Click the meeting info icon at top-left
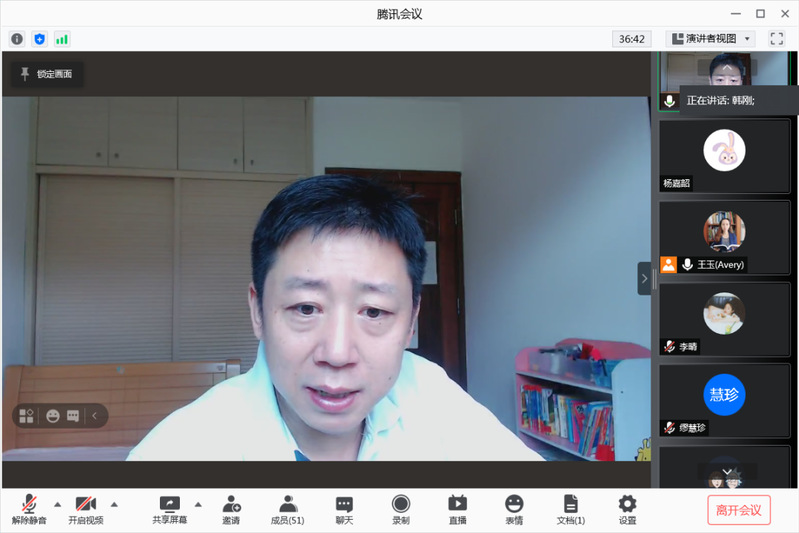The image size is (799, 533). click(17, 39)
